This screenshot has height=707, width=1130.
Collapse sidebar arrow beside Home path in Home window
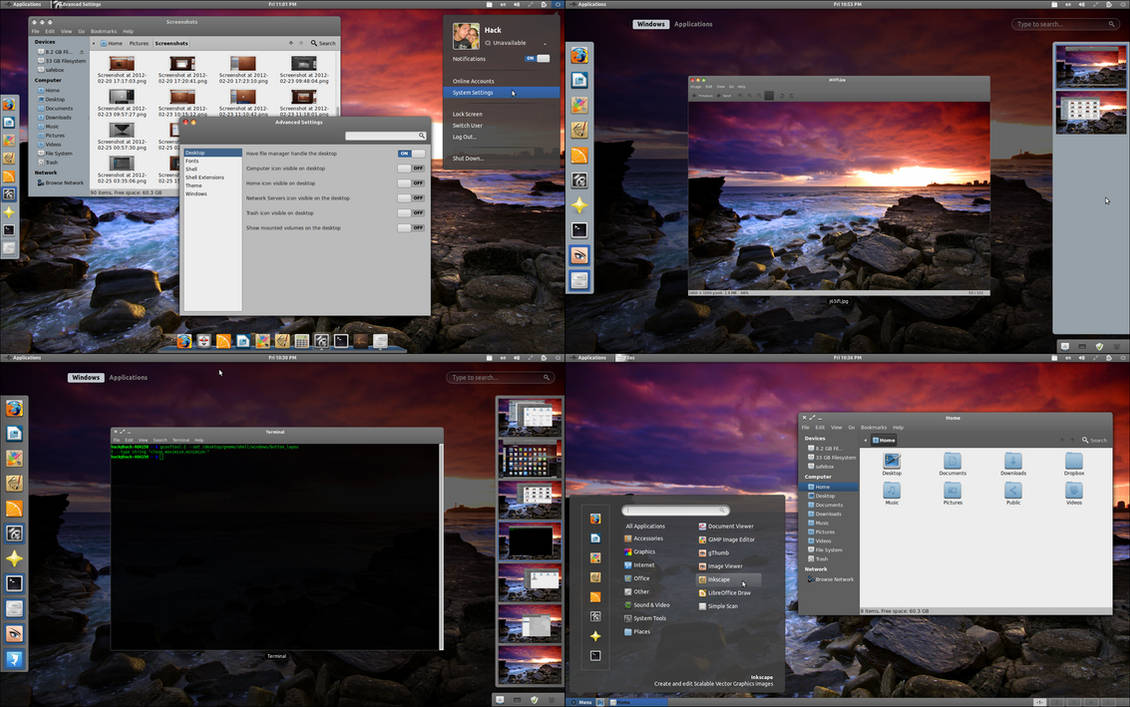(x=866, y=440)
